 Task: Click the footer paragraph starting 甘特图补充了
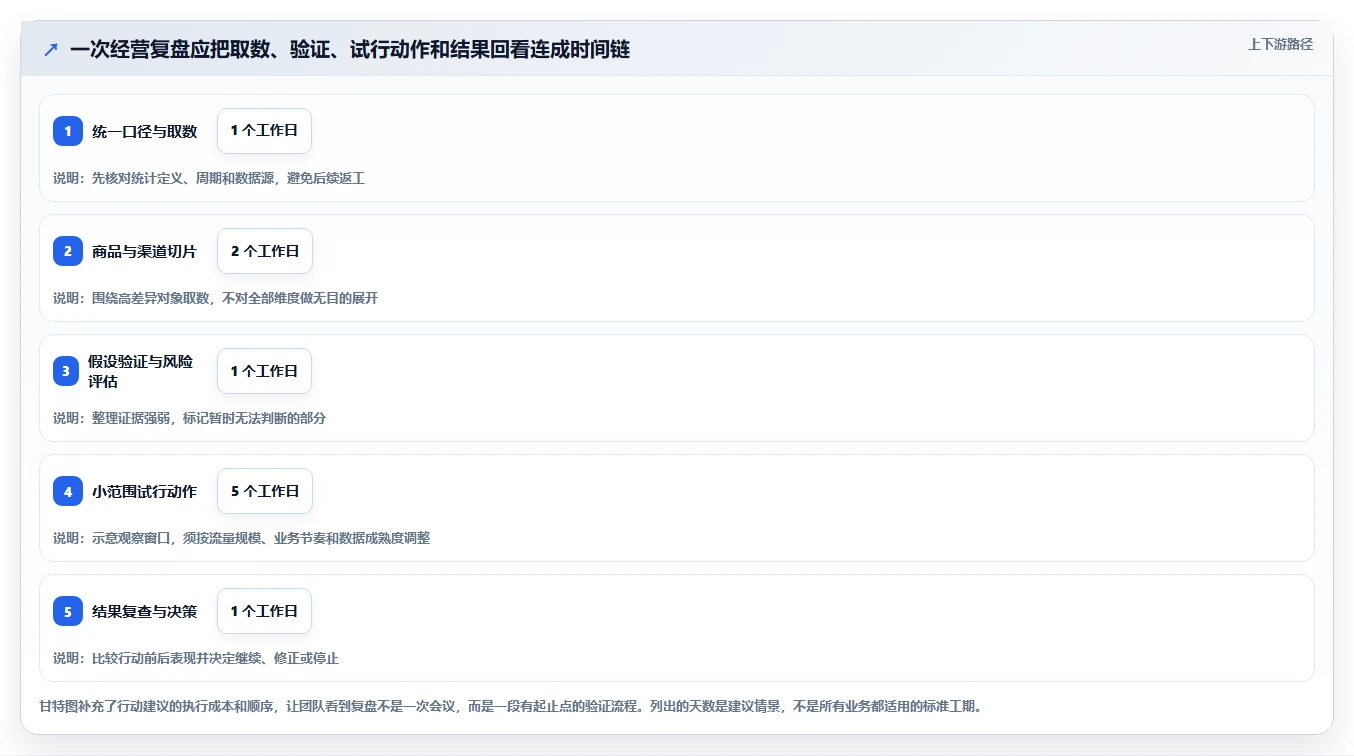pos(511,706)
